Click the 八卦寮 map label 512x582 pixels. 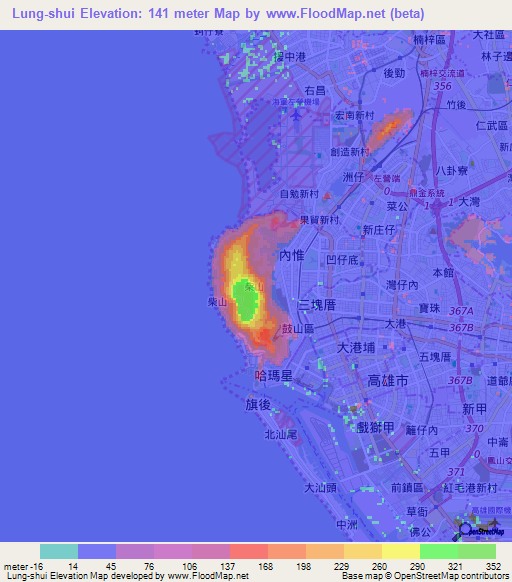tap(452, 171)
